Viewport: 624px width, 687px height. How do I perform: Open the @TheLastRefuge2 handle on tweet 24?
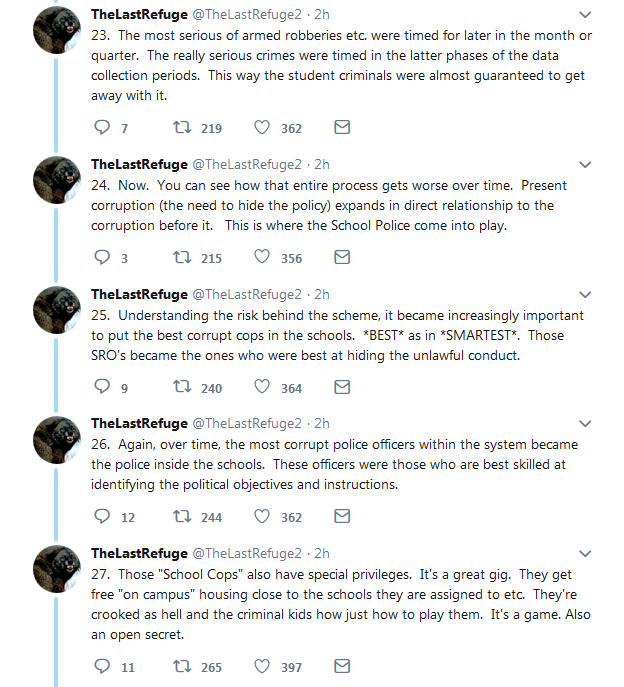coord(247,164)
